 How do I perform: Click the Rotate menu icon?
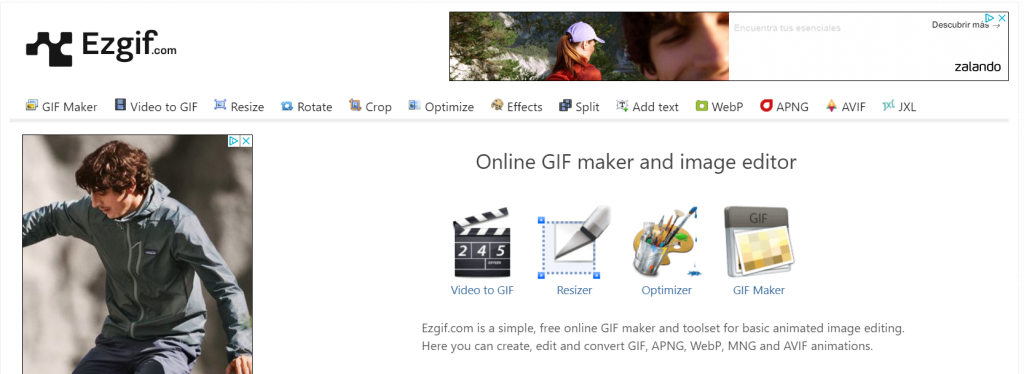click(287, 106)
